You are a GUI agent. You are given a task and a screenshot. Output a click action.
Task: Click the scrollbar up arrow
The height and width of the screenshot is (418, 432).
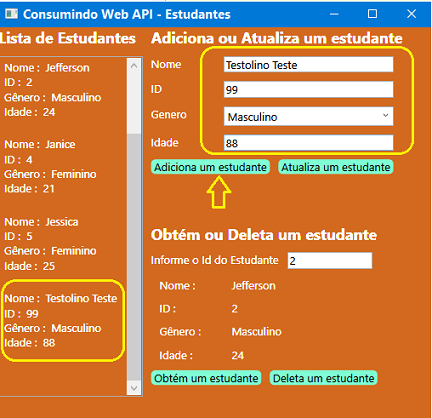point(134,65)
